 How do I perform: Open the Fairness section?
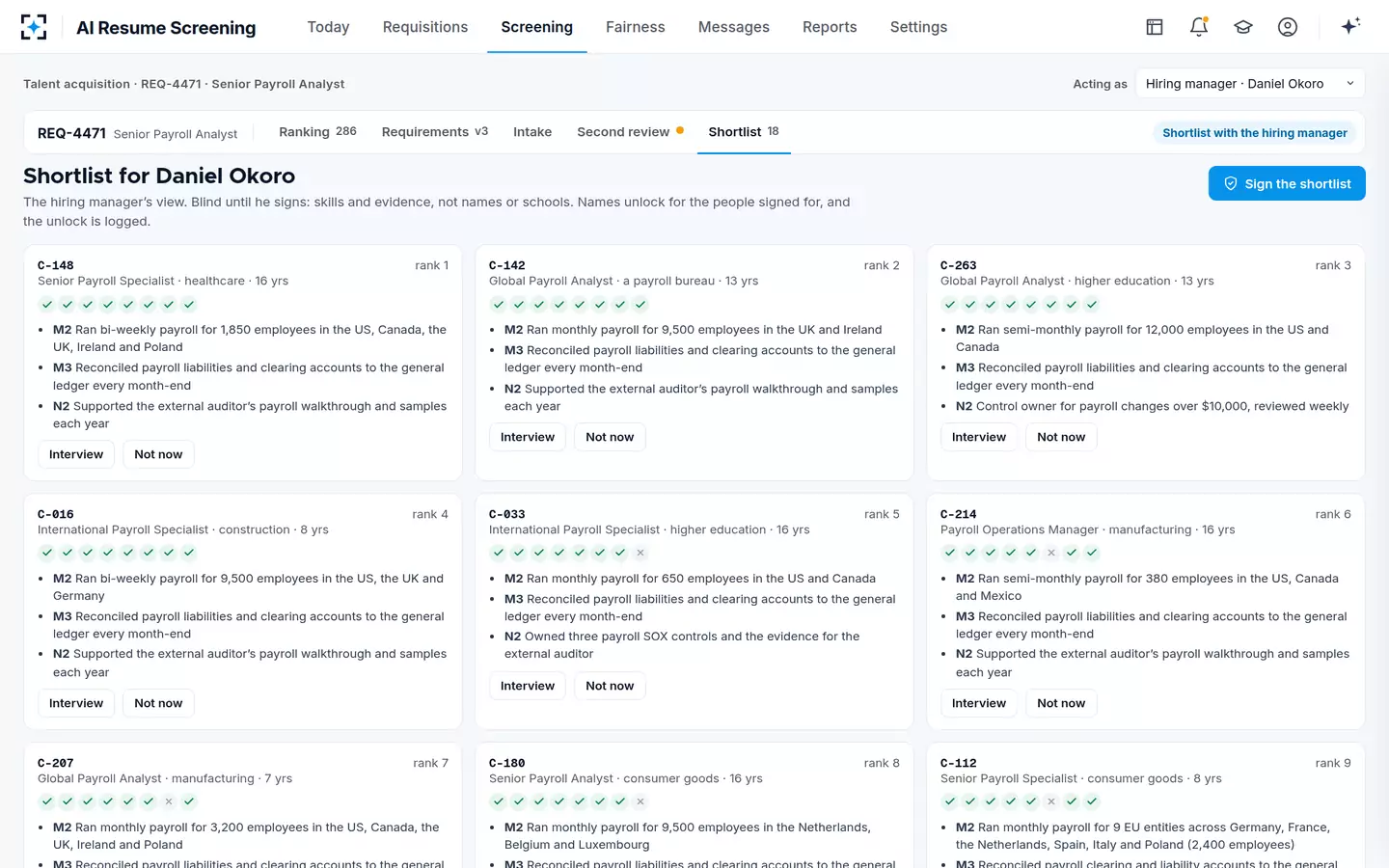pos(636,27)
